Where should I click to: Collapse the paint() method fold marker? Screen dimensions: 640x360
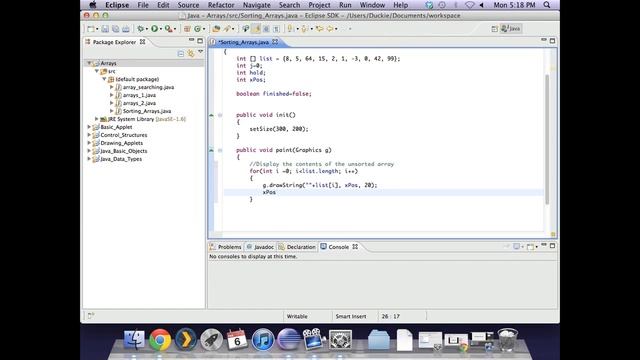click(220, 150)
